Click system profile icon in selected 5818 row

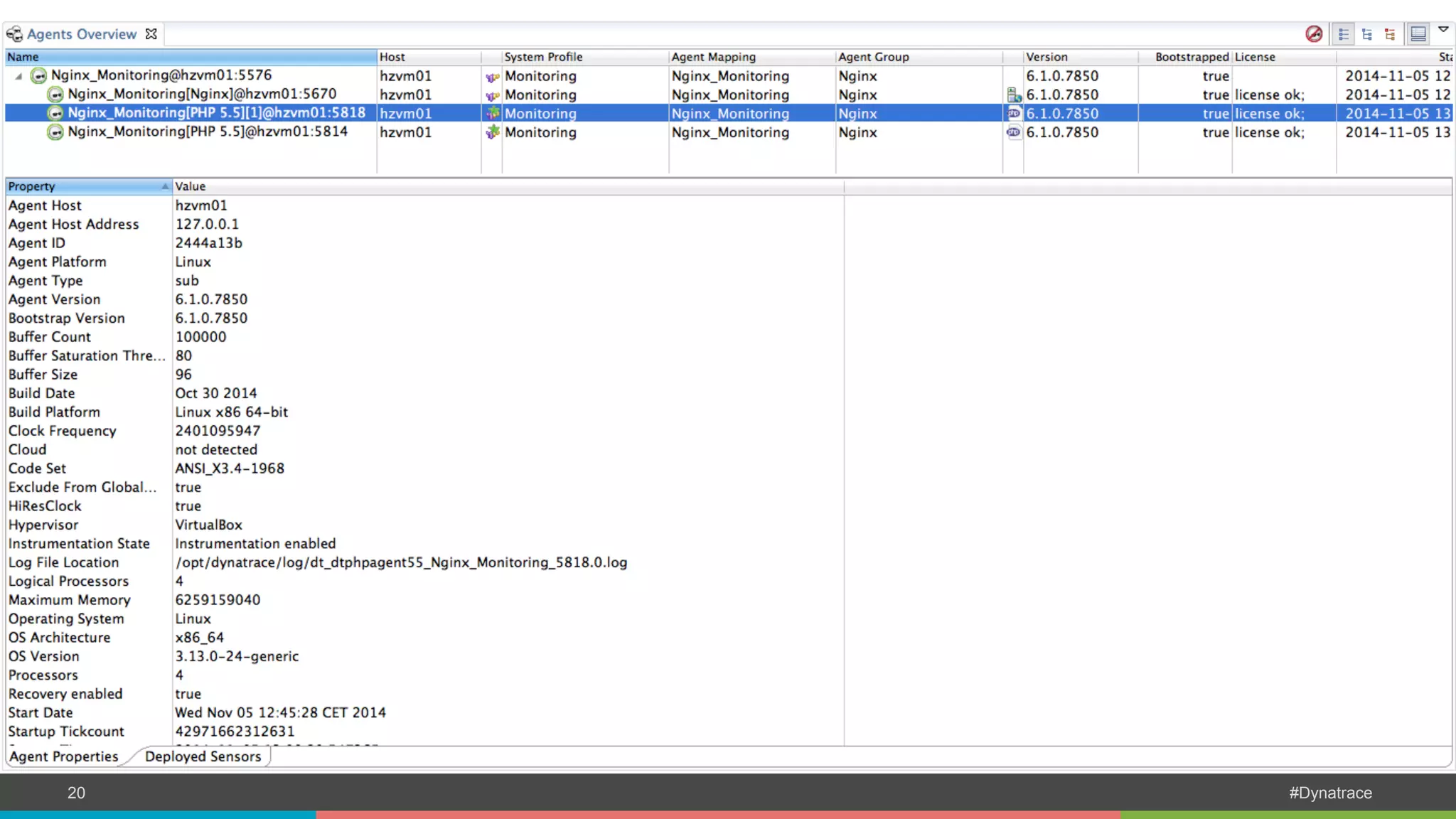point(492,113)
